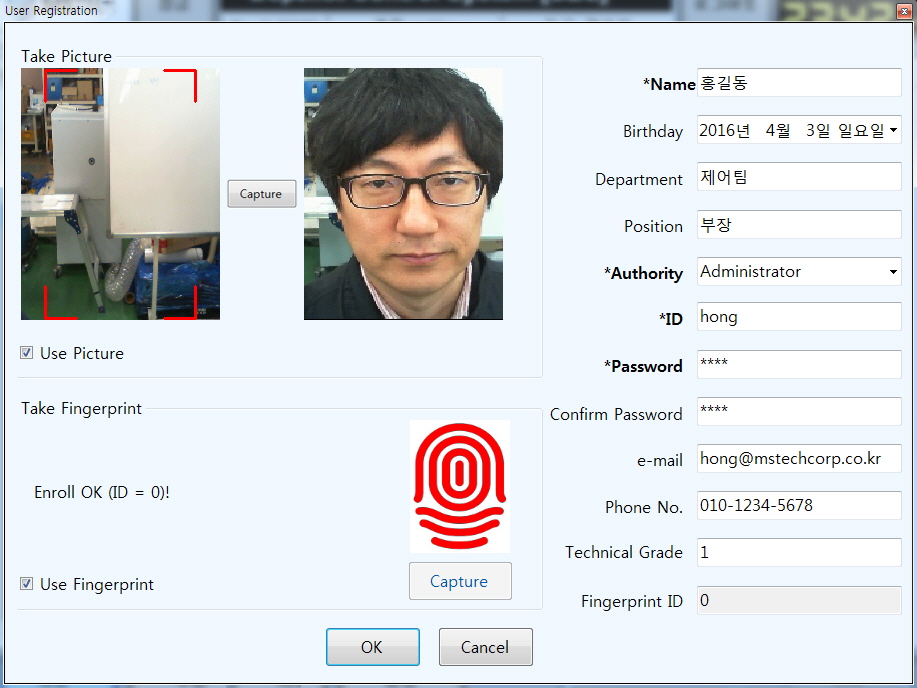917x688 pixels.
Task: Expand the Authority dropdown arrow
Action: pos(893,271)
